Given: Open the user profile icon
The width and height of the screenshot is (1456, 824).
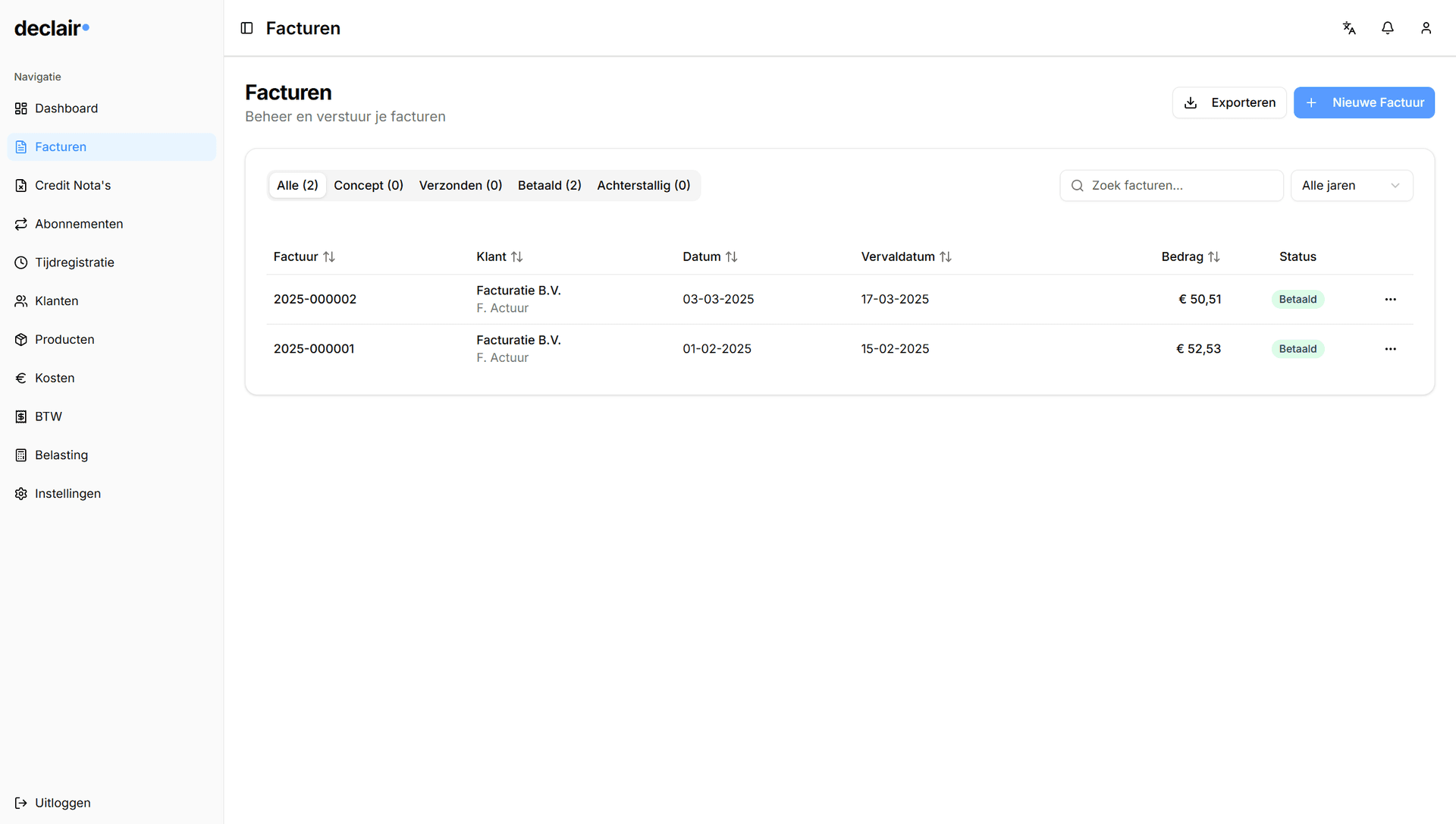Looking at the screenshot, I should [x=1426, y=28].
